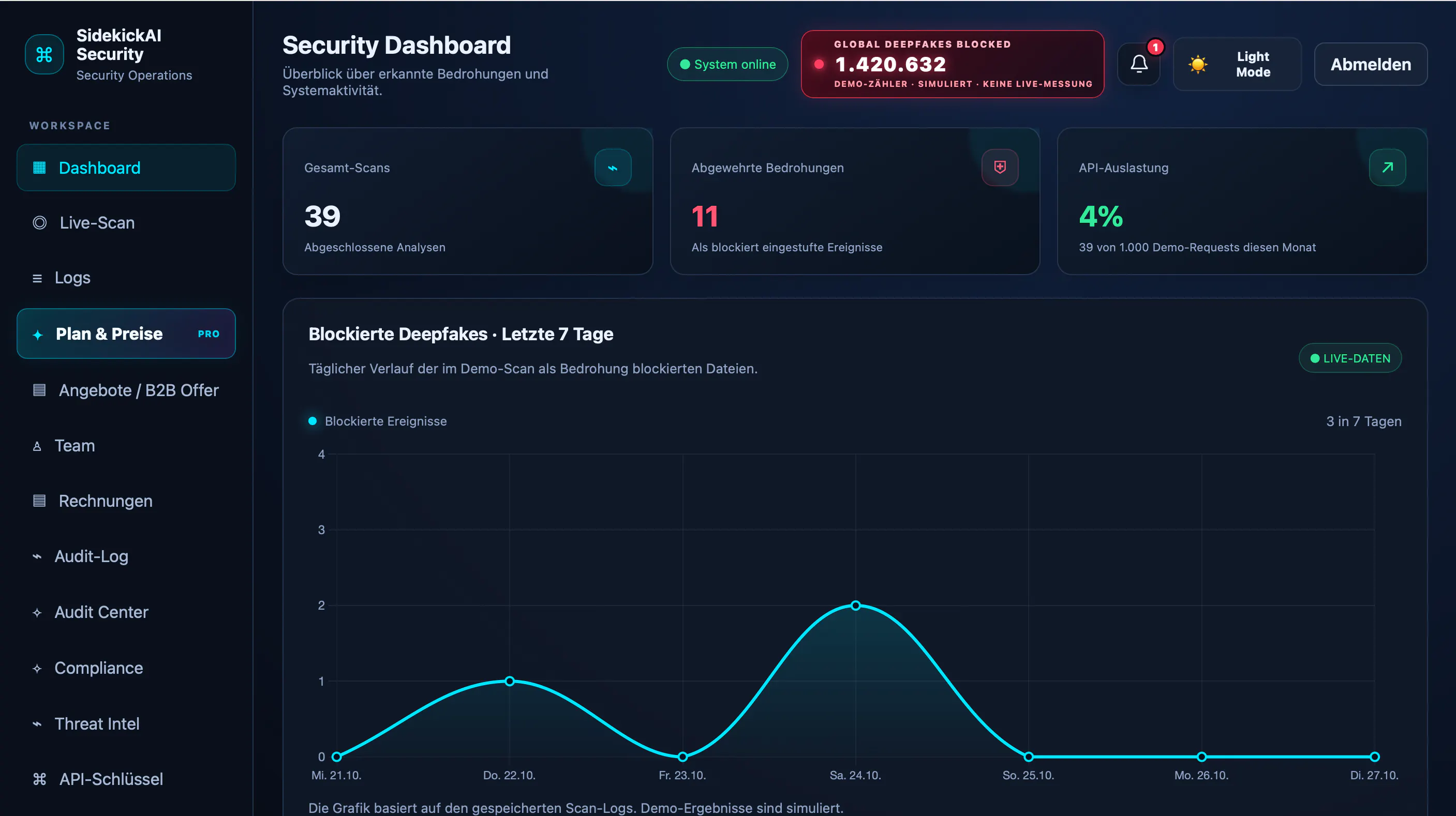The image size is (1456, 816).
Task: Click the Abgewehrte Bedrohungen value 11
Action: click(705, 216)
